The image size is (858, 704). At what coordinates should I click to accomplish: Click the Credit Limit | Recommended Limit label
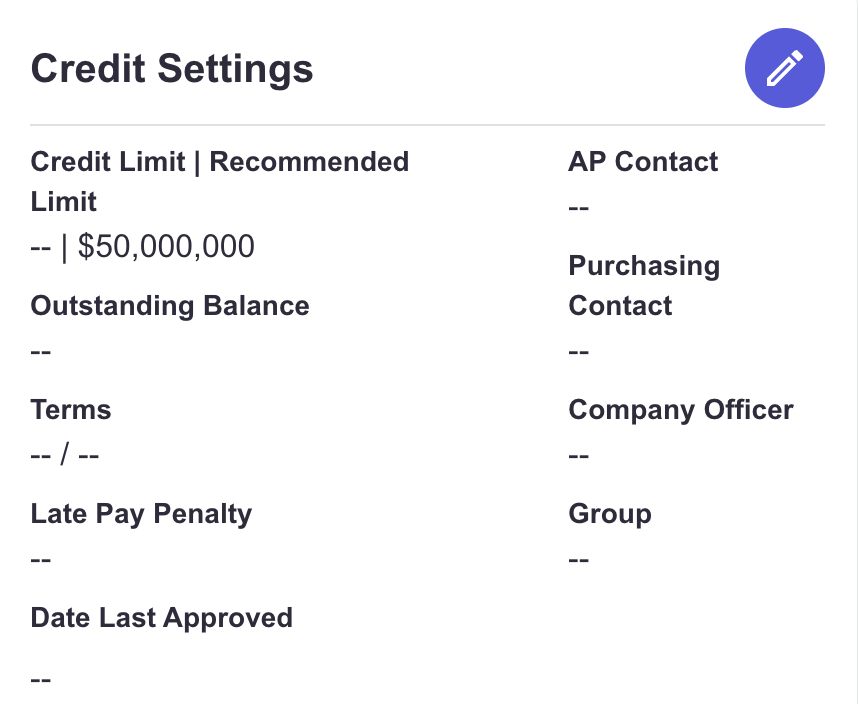pos(219,182)
